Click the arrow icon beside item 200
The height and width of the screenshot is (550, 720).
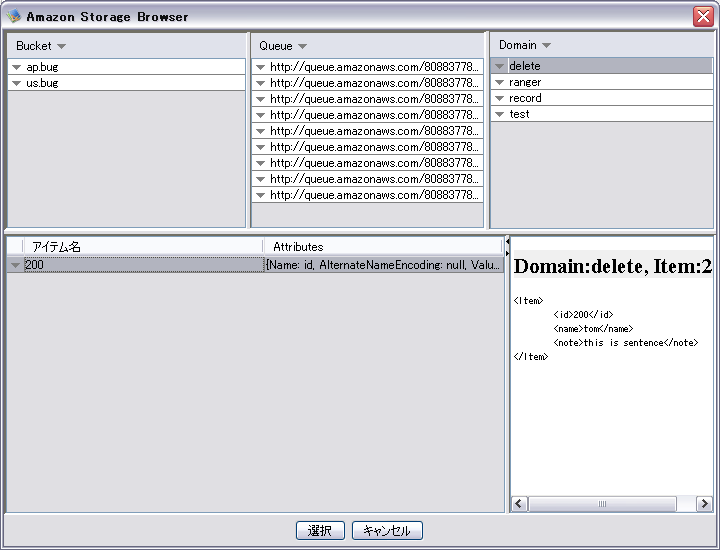[15, 265]
